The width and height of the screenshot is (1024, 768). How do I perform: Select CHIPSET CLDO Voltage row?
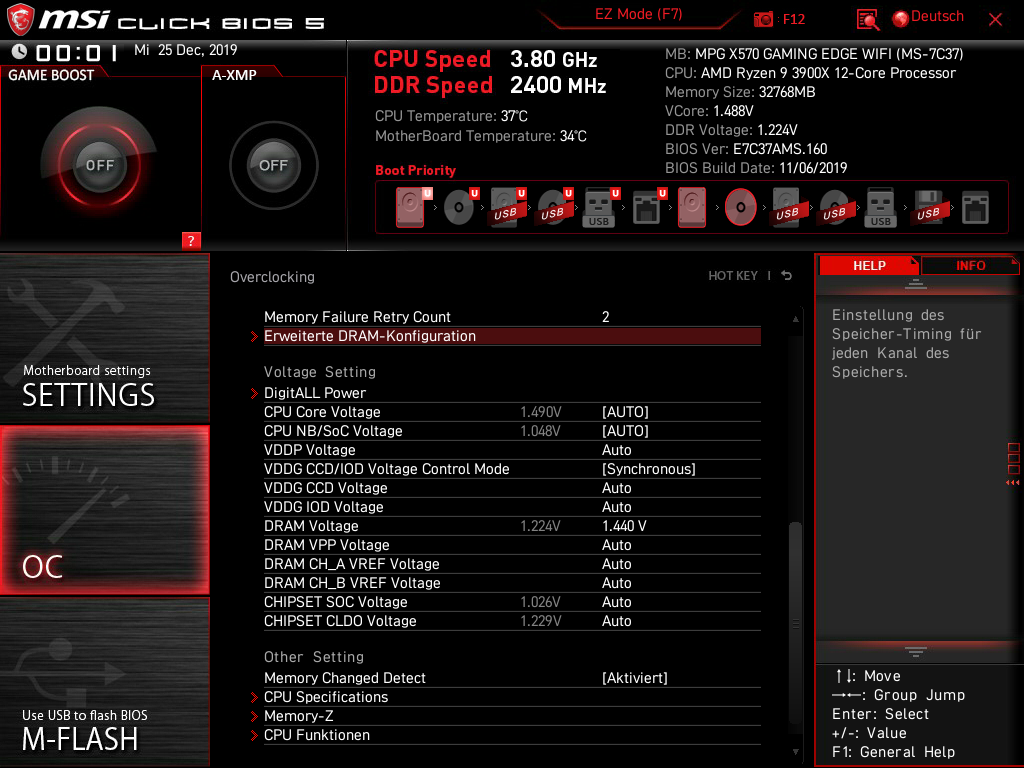coord(512,620)
